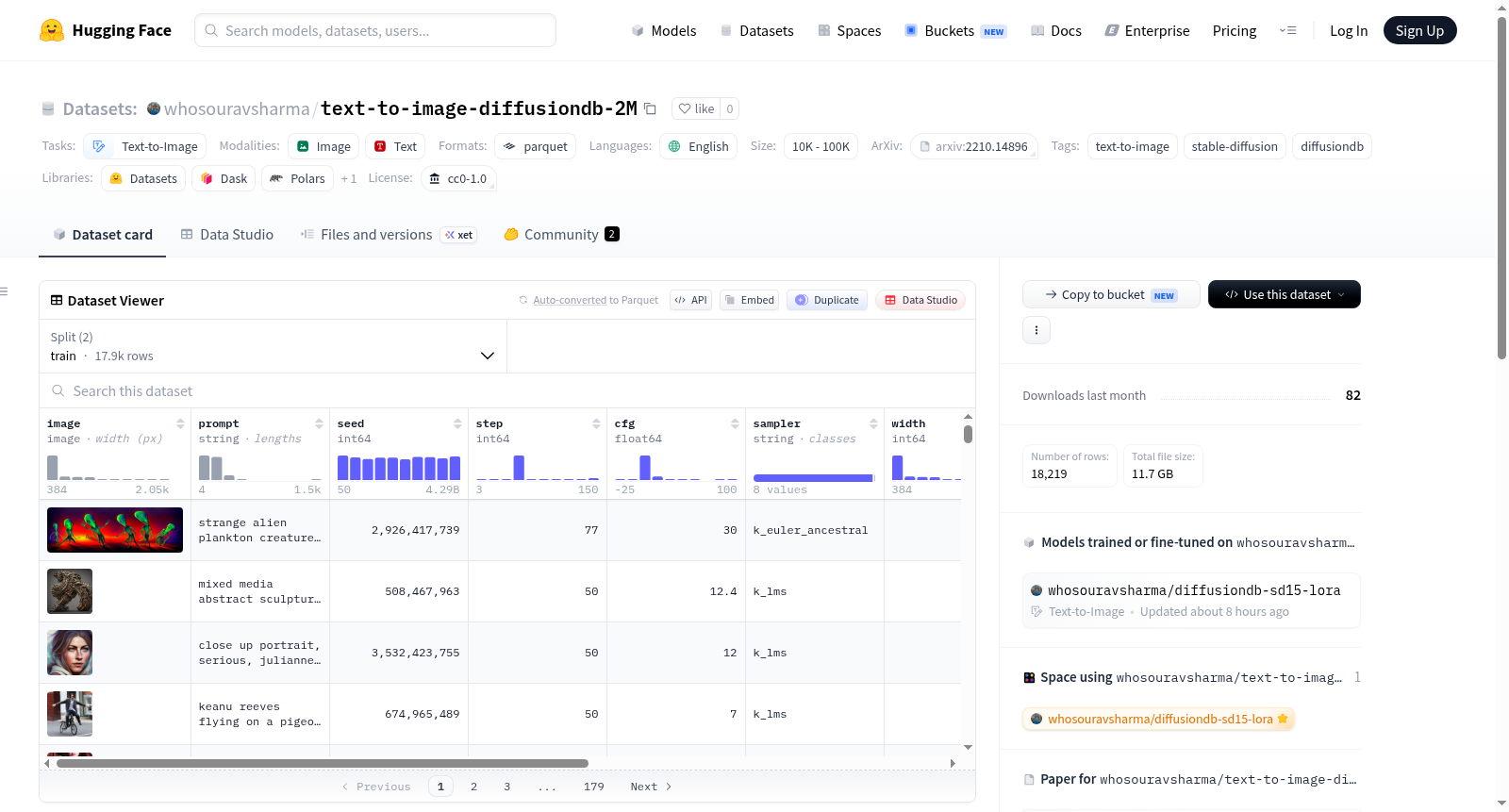Click the stable-diffusion tag
The height and width of the screenshot is (812, 1509).
pos(1235,146)
